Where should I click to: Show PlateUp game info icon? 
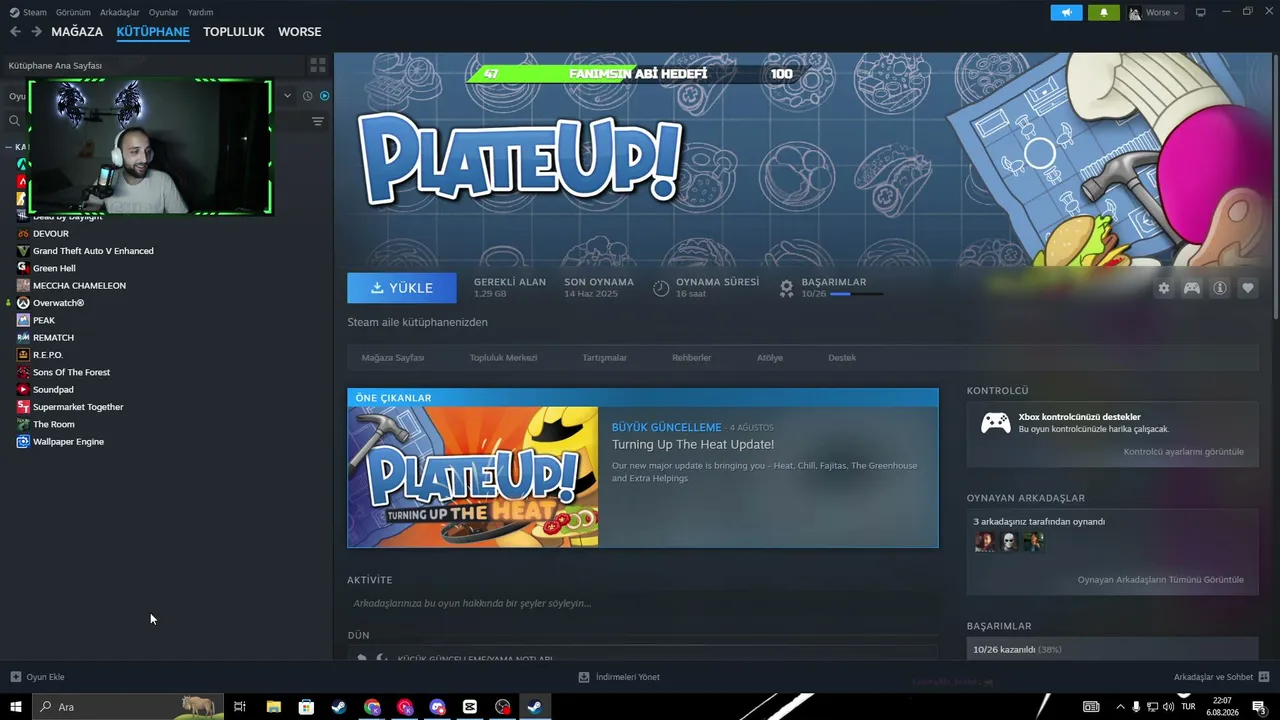tap(1220, 288)
